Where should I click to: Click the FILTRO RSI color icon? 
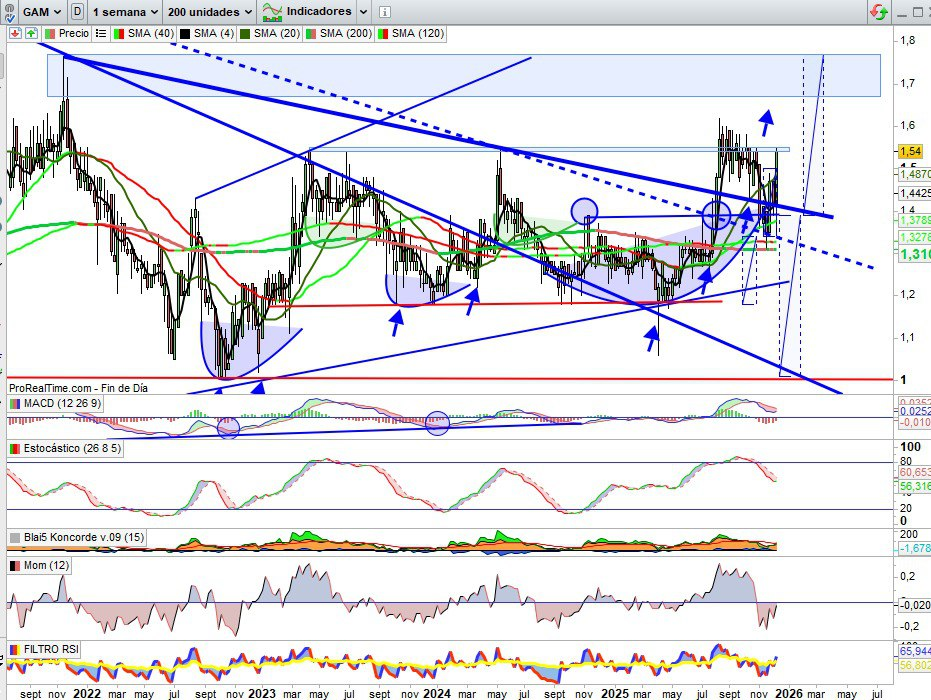point(15,650)
